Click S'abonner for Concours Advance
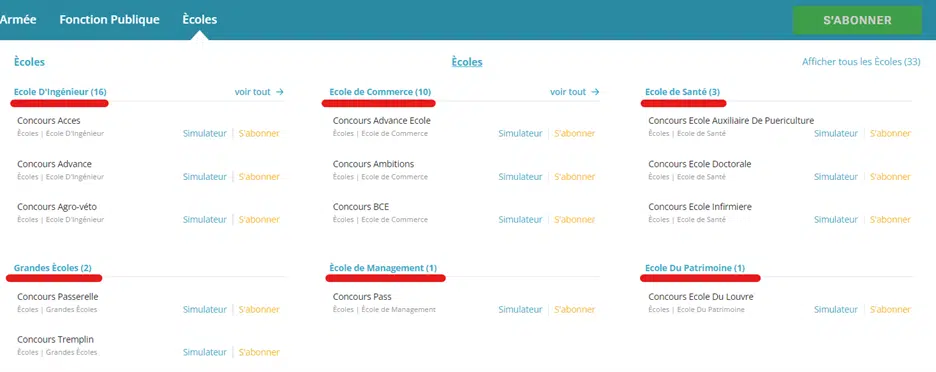This screenshot has width=936, height=372. coord(259,177)
